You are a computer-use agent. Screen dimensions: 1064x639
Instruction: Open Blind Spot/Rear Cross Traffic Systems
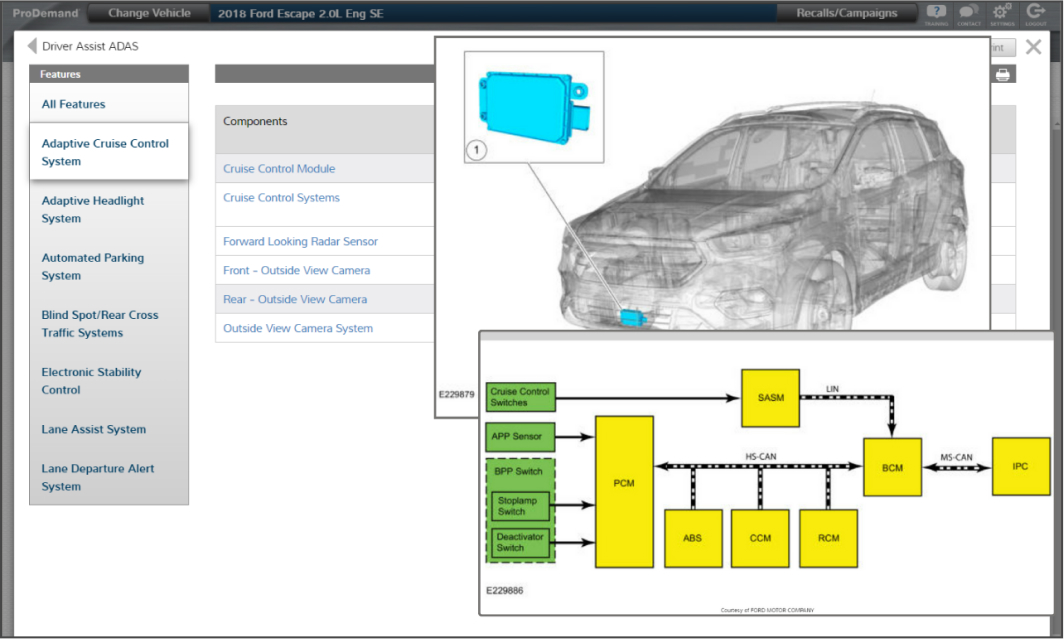click(x=99, y=323)
